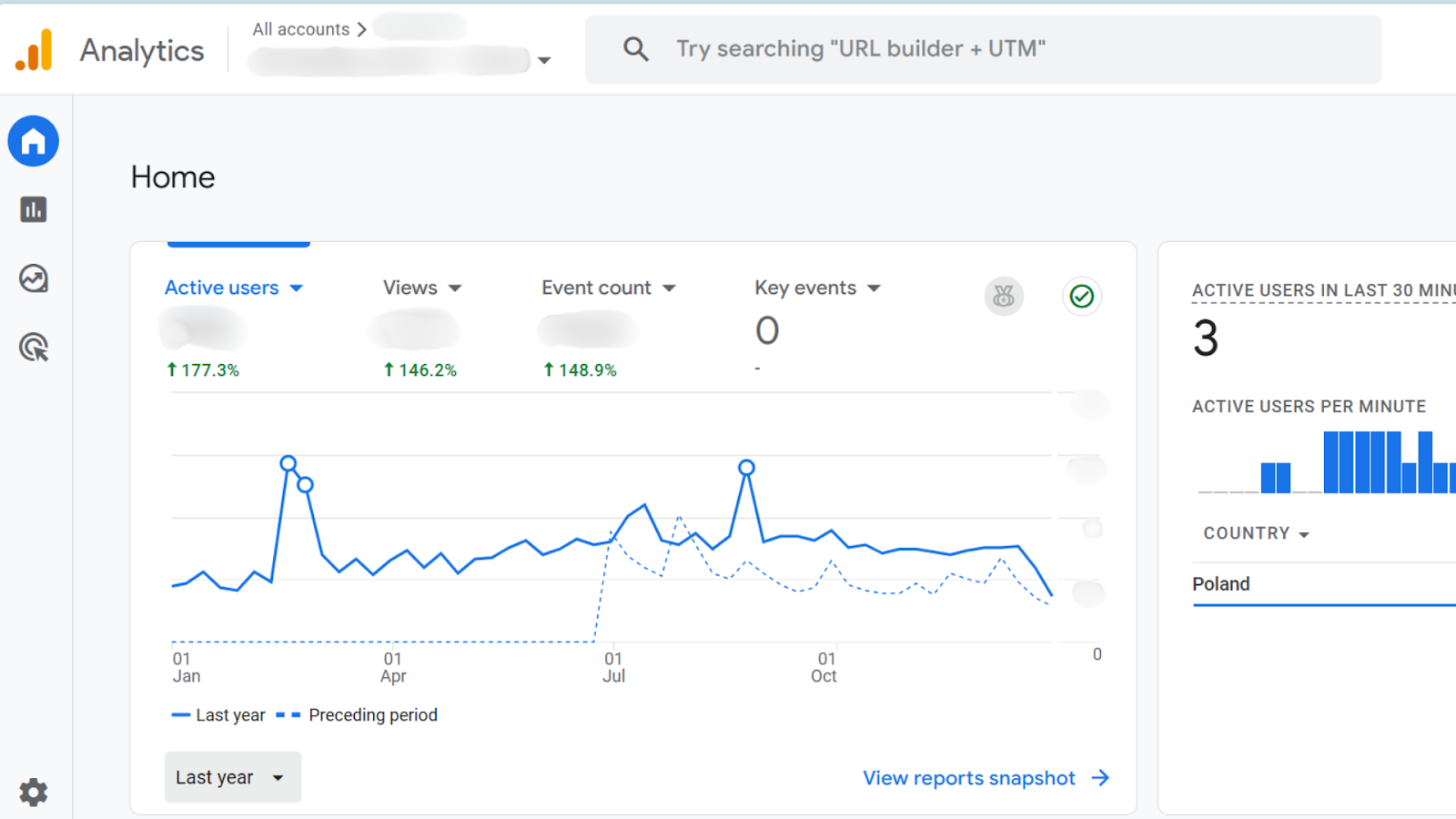Click the search magnifier icon

click(x=635, y=48)
